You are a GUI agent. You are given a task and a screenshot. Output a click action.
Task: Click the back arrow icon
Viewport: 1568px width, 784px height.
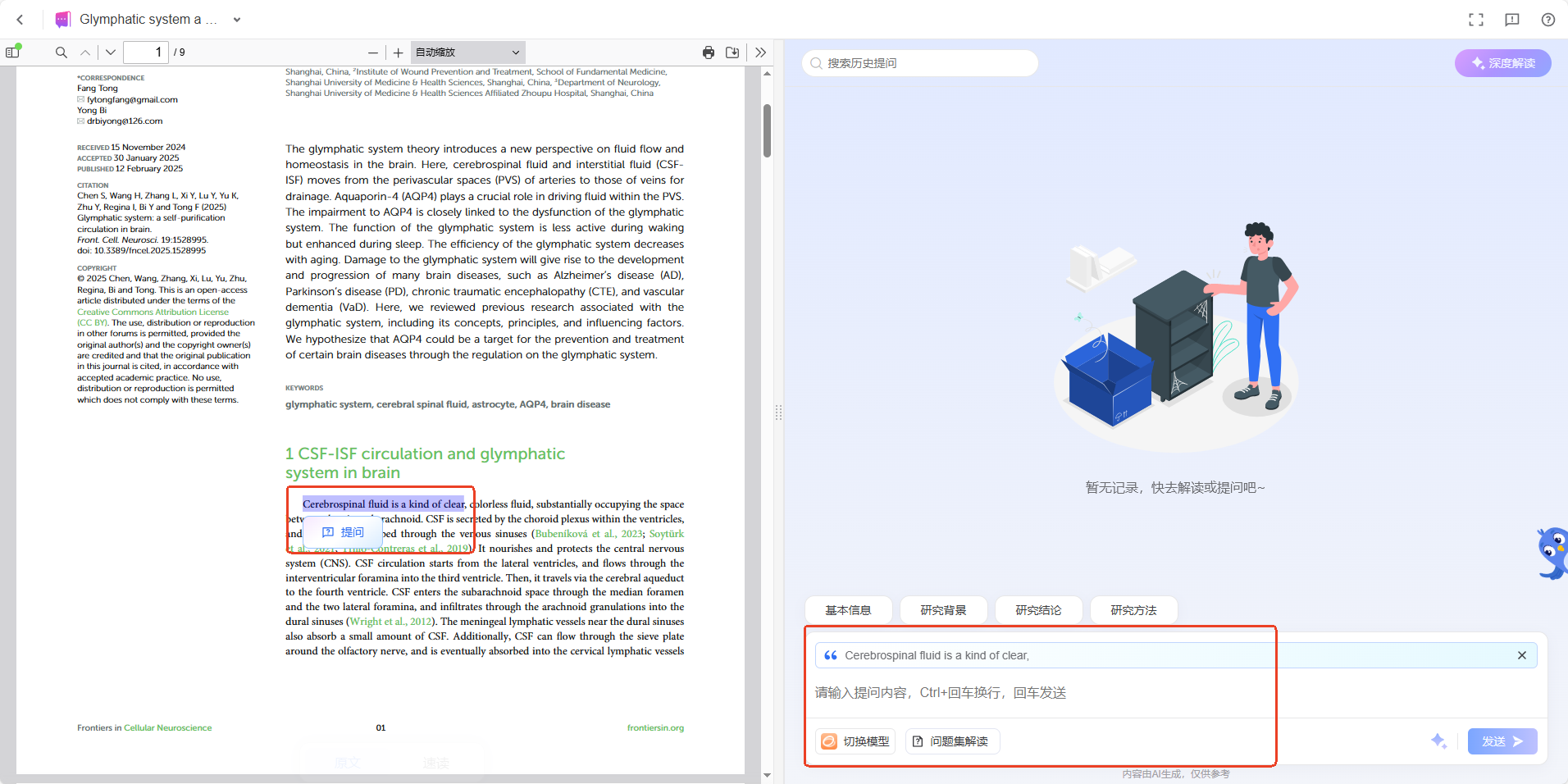coord(21,20)
